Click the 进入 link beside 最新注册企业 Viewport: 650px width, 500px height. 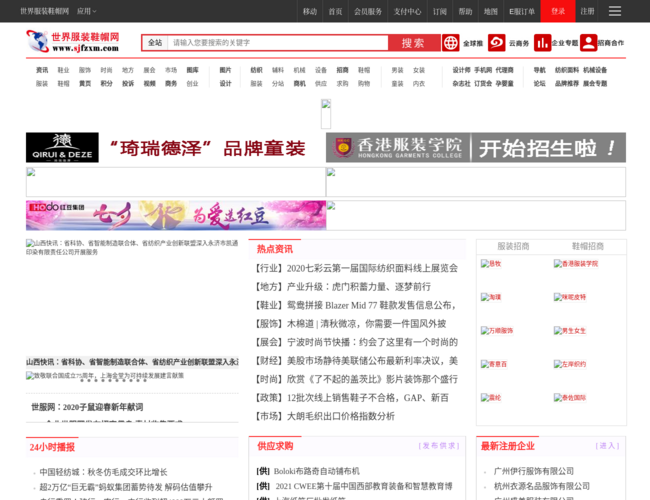(x=607, y=446)
